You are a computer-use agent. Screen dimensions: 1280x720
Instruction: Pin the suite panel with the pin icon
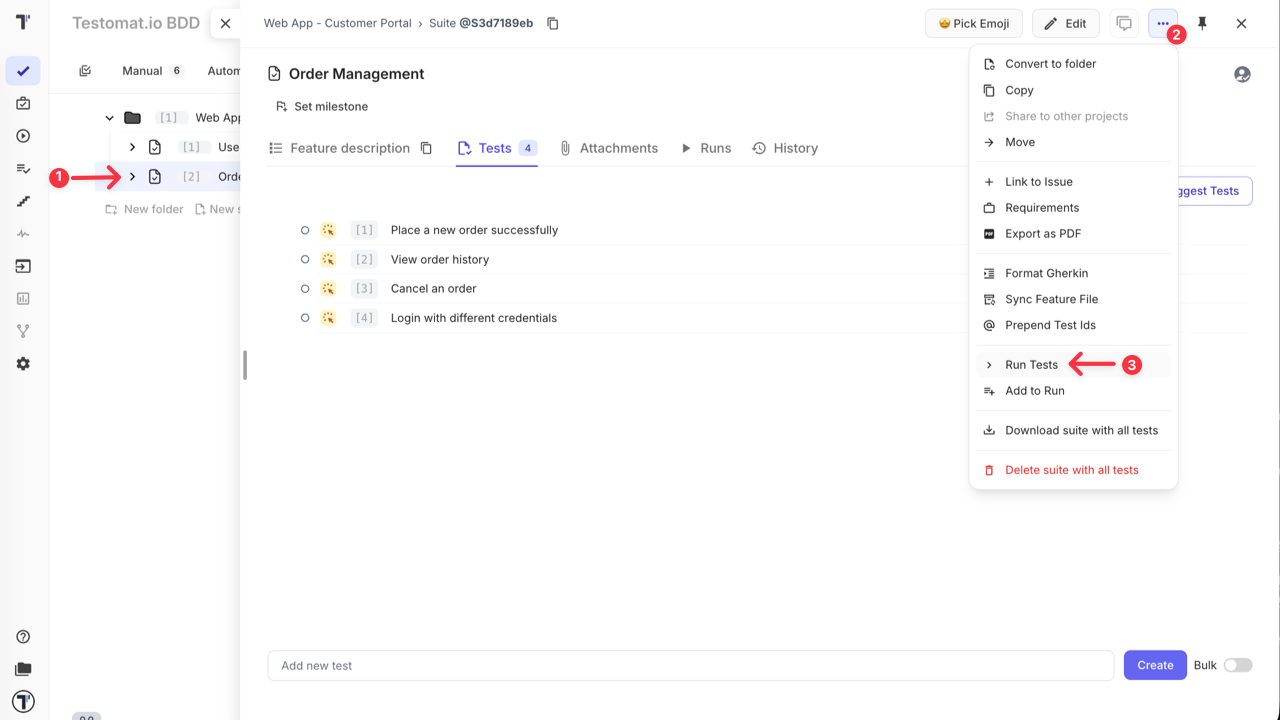pos(1202,23)
